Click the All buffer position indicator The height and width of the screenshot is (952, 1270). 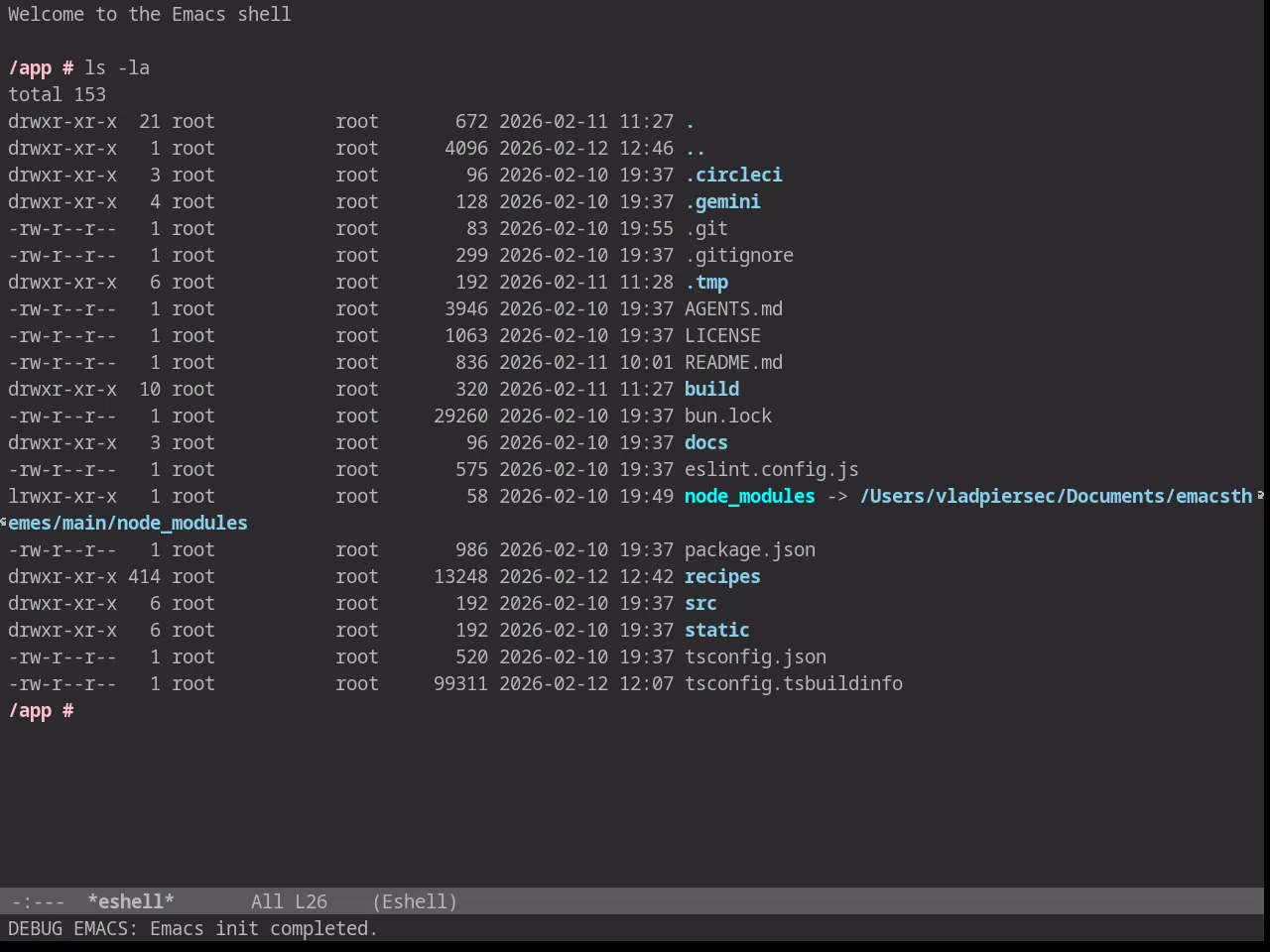pos(267,901)
